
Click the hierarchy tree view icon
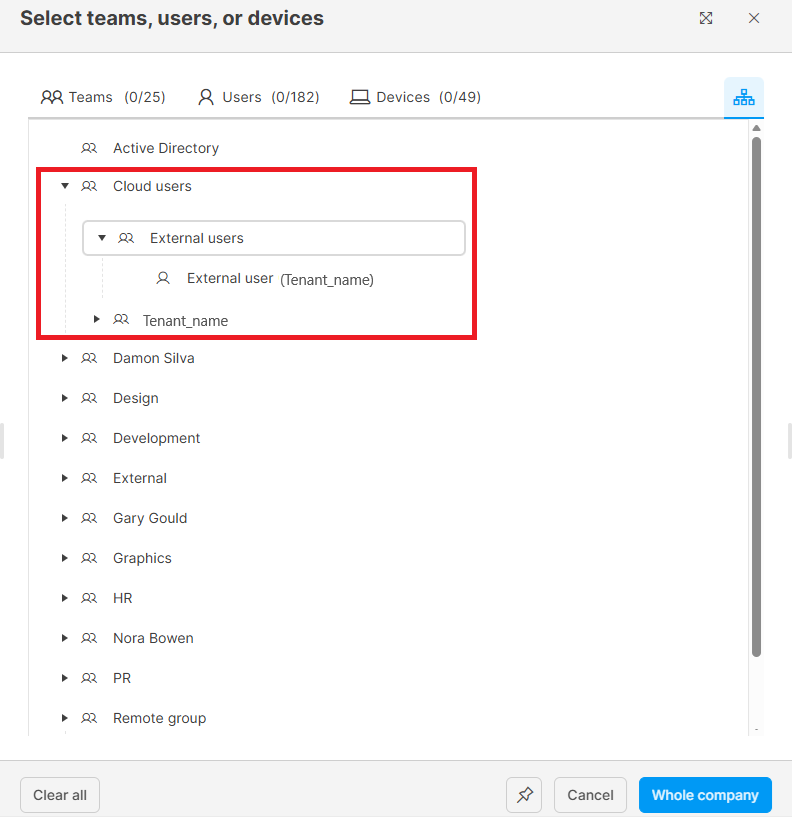pyautogui.click(x=743, y=98)
